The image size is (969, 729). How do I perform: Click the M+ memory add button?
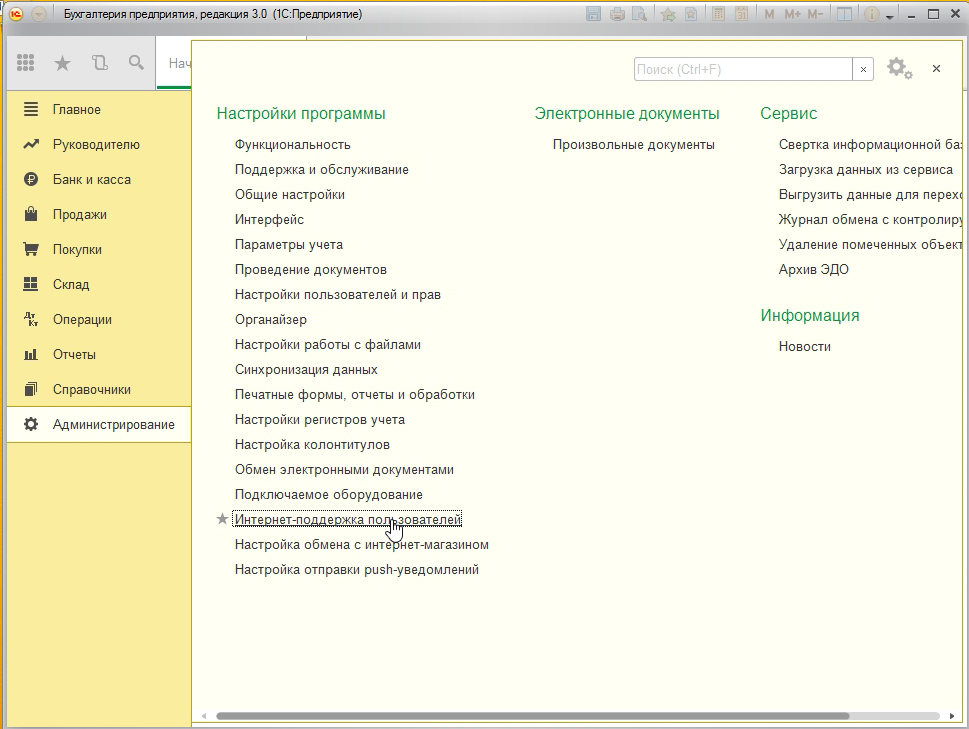tap(792, 14)
